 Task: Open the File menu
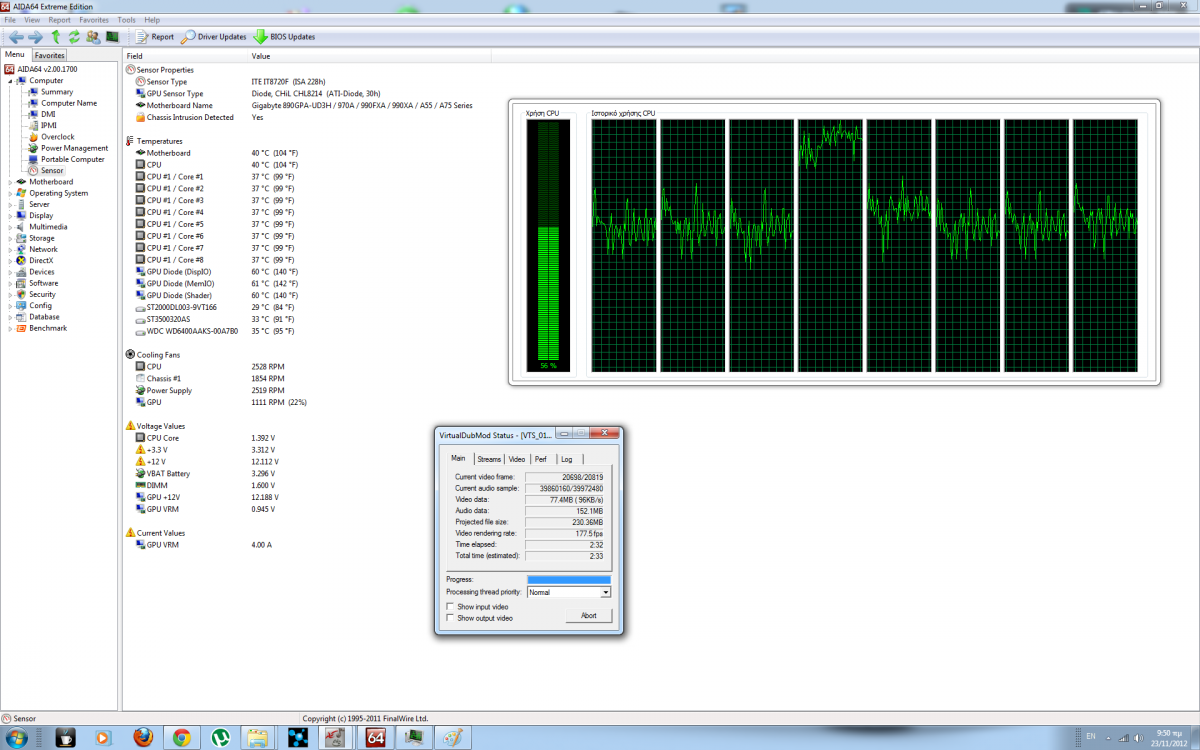[x=10, y=20]
